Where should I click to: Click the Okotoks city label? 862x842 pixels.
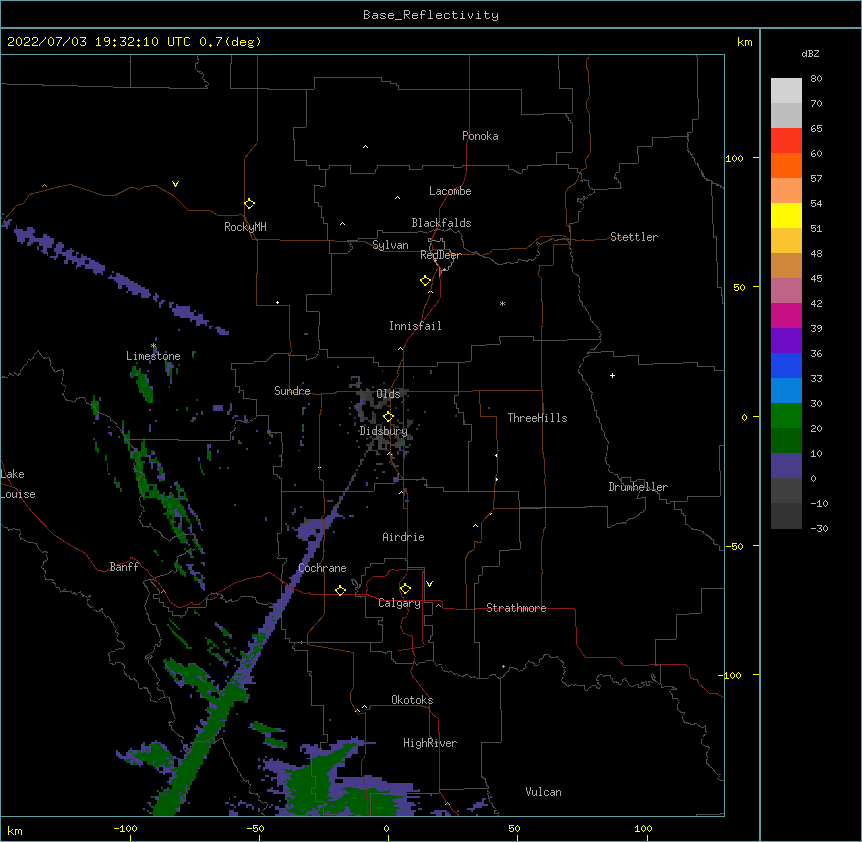pos(412,700)
